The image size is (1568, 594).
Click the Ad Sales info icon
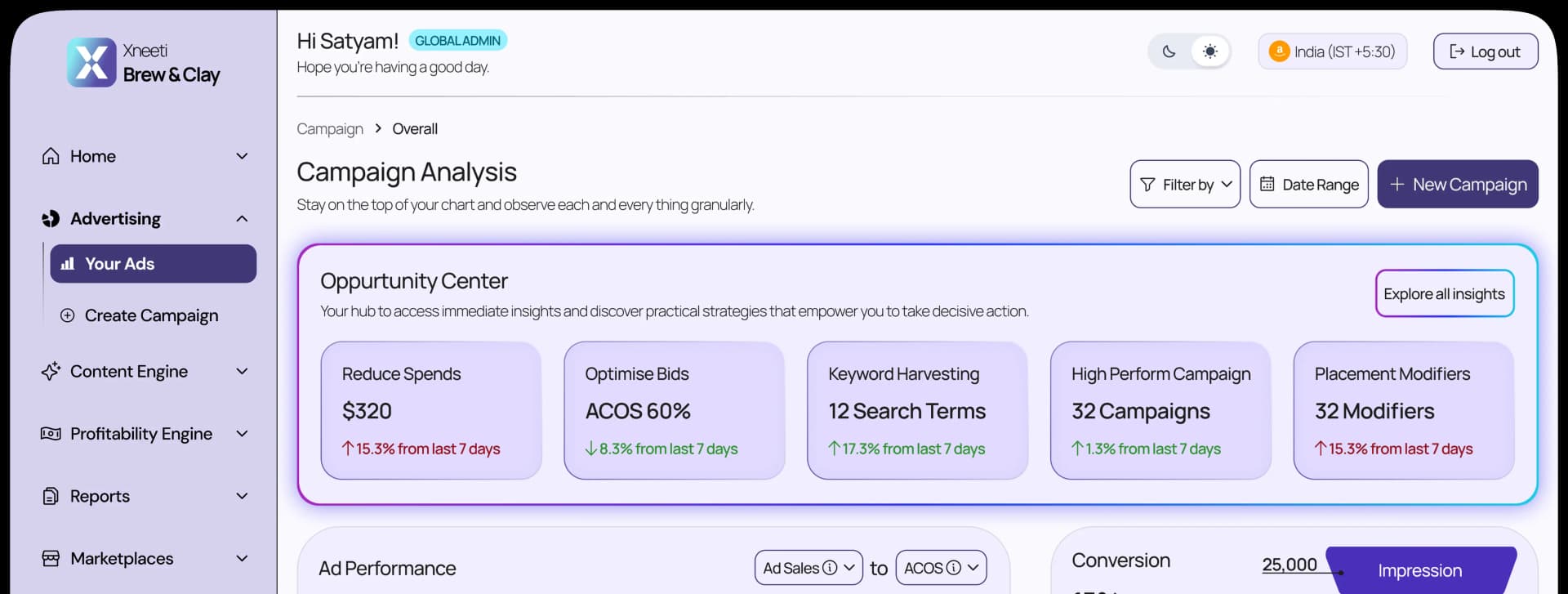pos(830,568)
